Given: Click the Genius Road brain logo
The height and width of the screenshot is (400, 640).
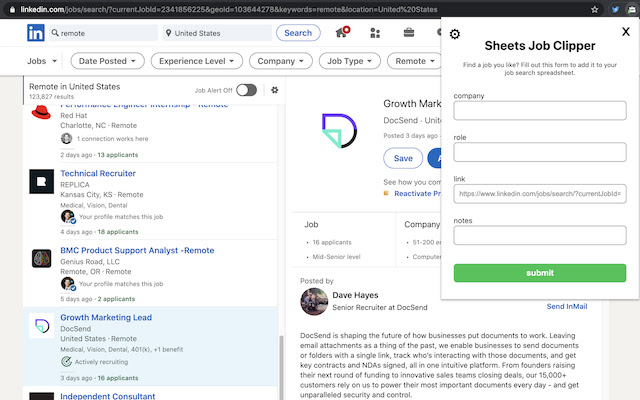Looking at the screenshot, I should [42, 258].
